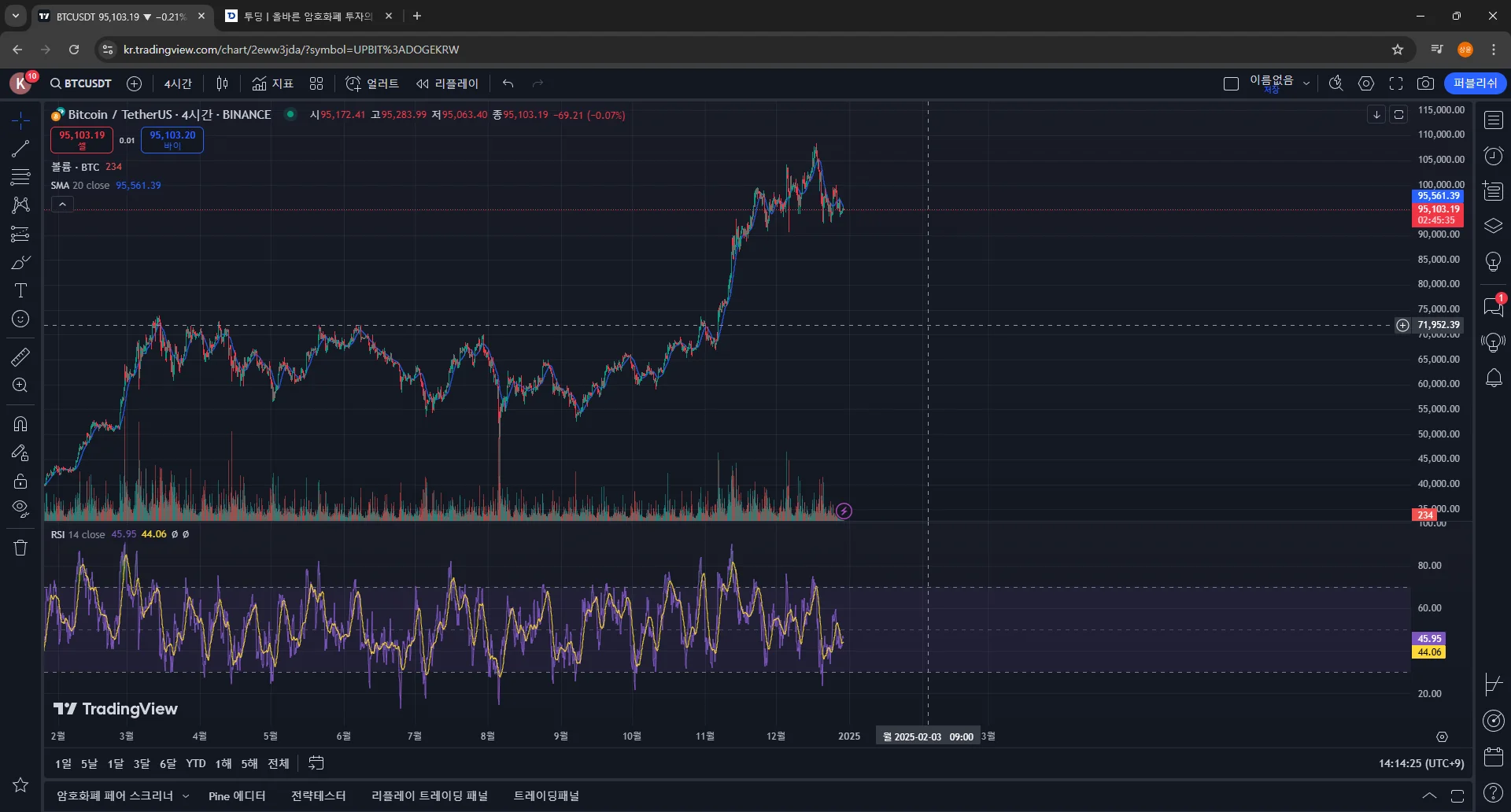The width and height of the screenshot is (1511, 812).
Task: Open favorites star in left toolbar
Action: pyautogui.click(x=20, y=784)
